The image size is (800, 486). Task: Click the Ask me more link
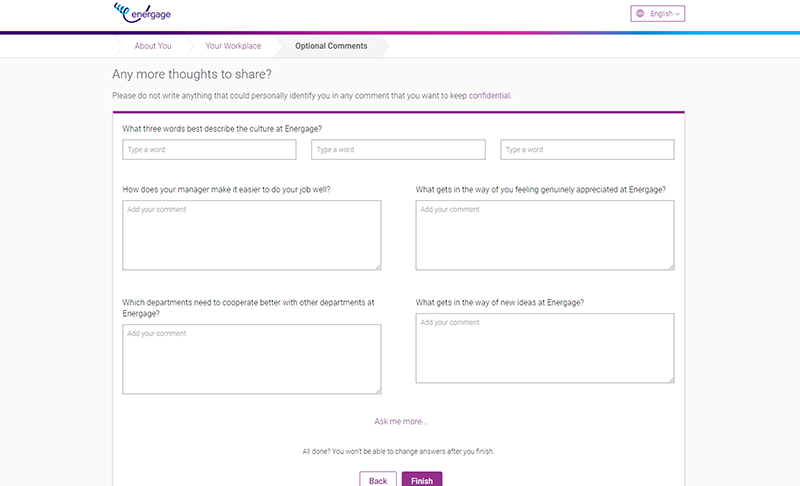(401, 421)
